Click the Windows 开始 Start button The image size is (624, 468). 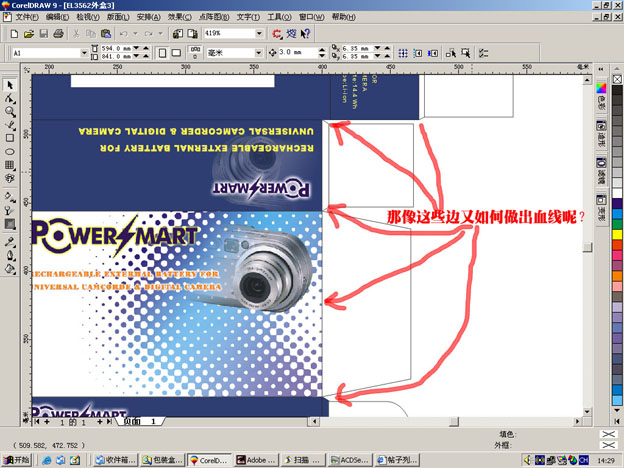pyautogui.click(x=17, y=460)
